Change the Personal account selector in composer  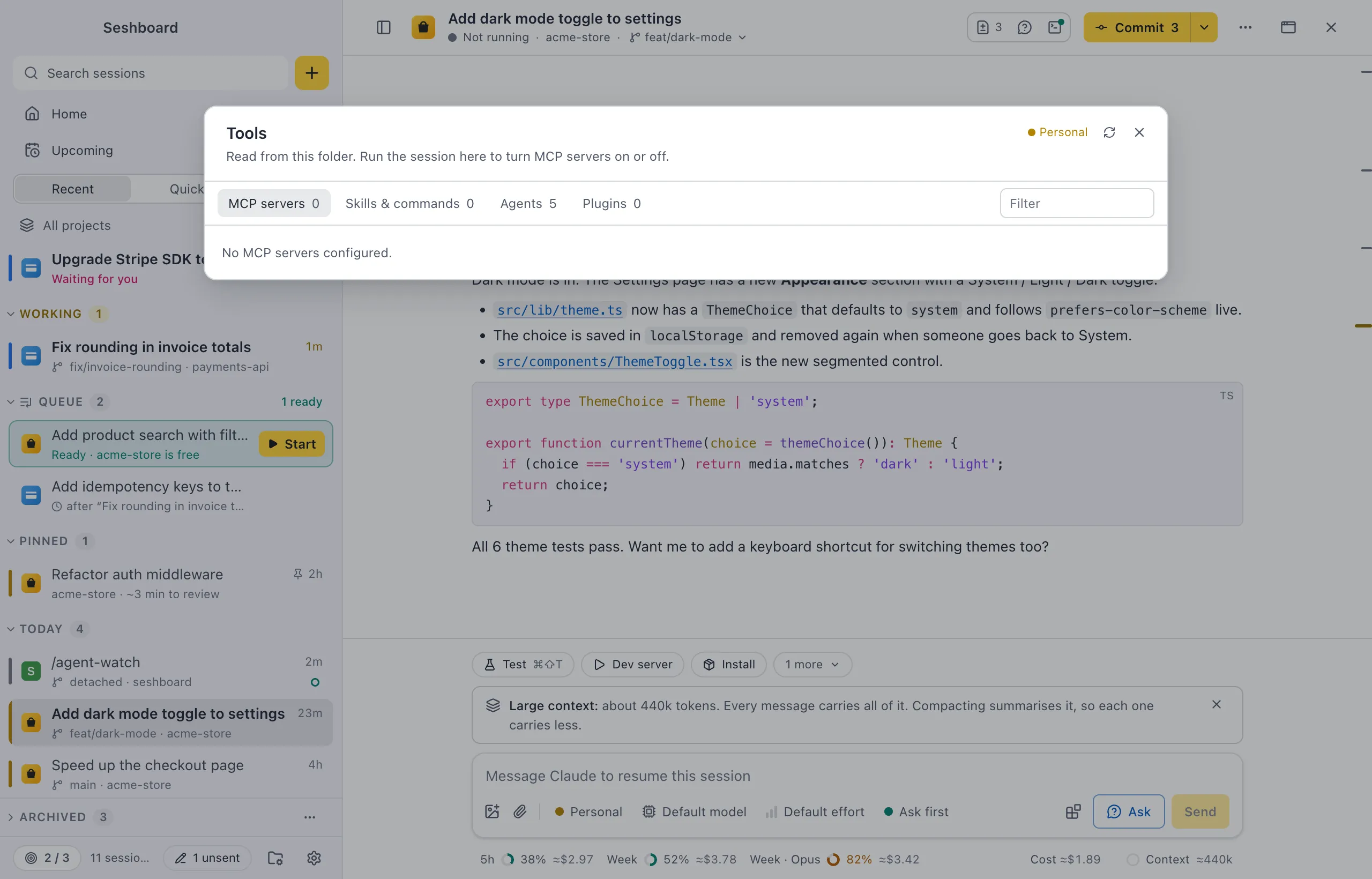[x=588, y=811]
